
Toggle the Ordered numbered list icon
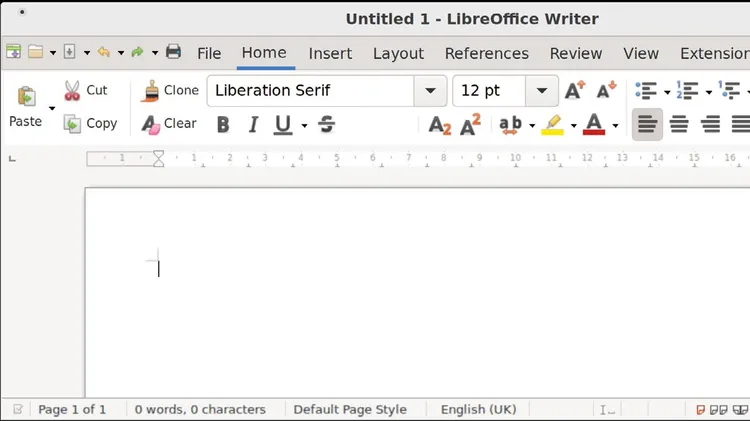tap(687, 90)
